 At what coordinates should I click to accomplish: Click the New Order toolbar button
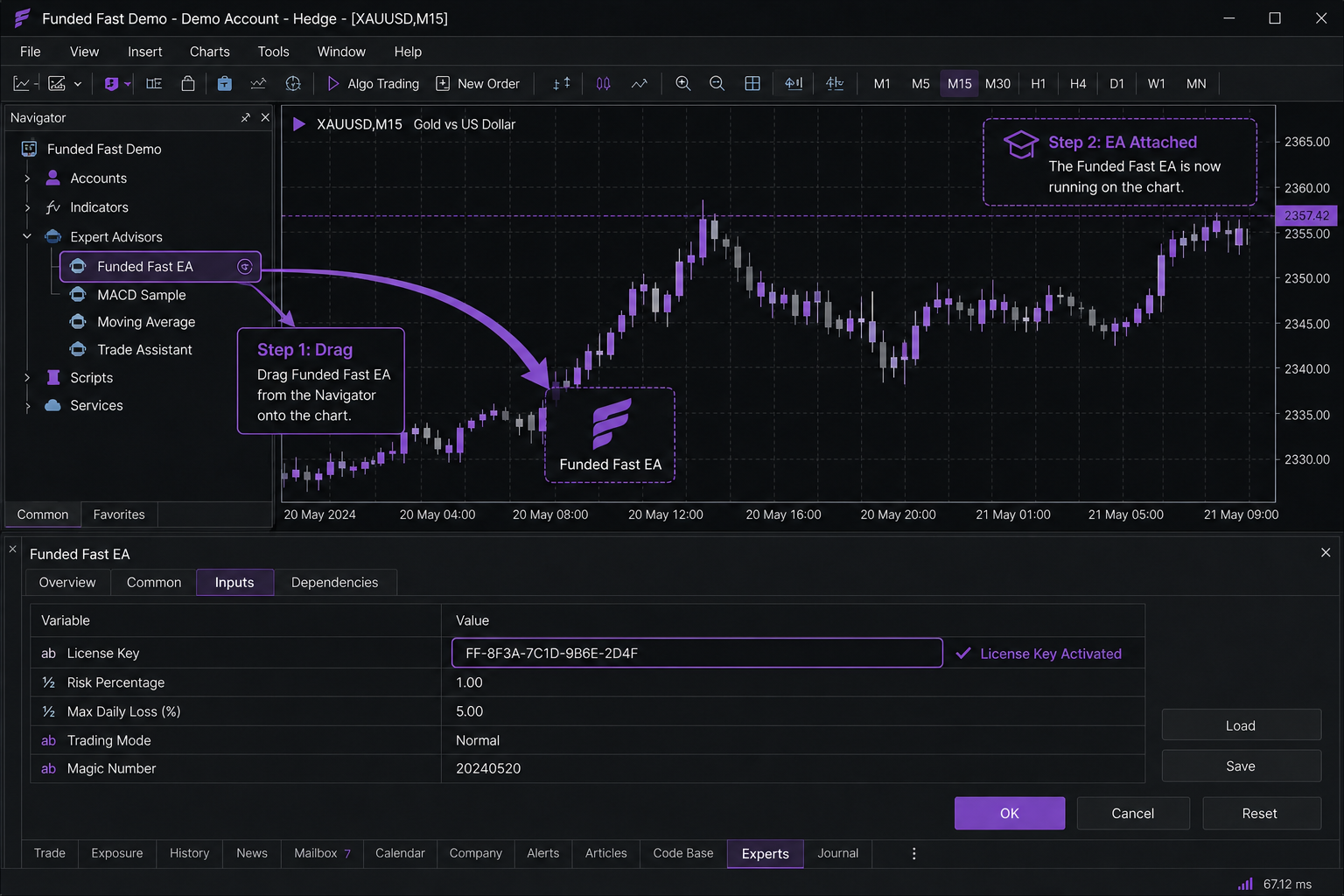[x=478, y=84]
